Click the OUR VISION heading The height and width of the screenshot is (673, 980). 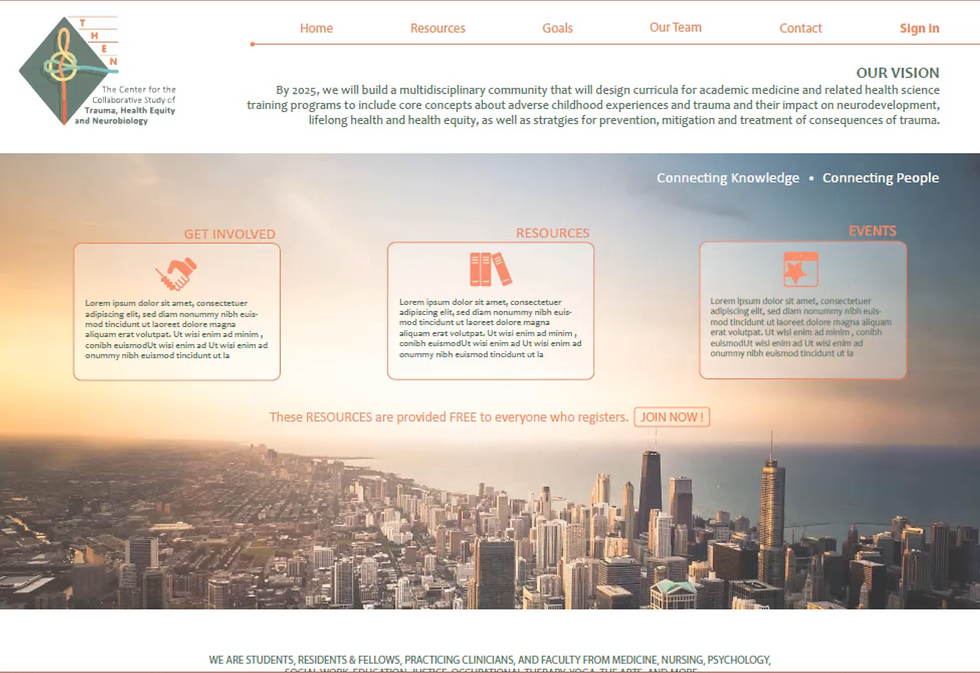point(897,72)
